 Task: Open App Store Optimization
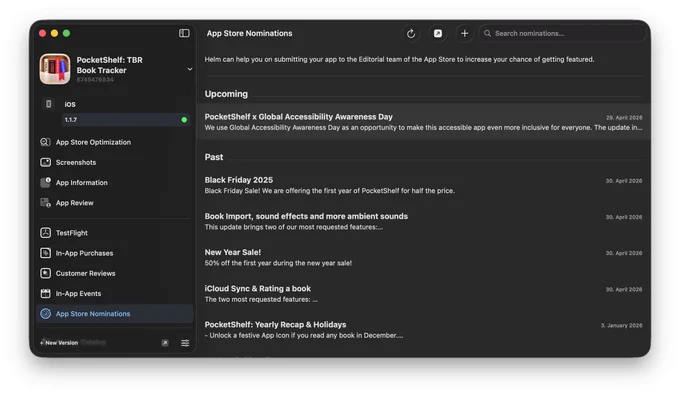point(115,142)
